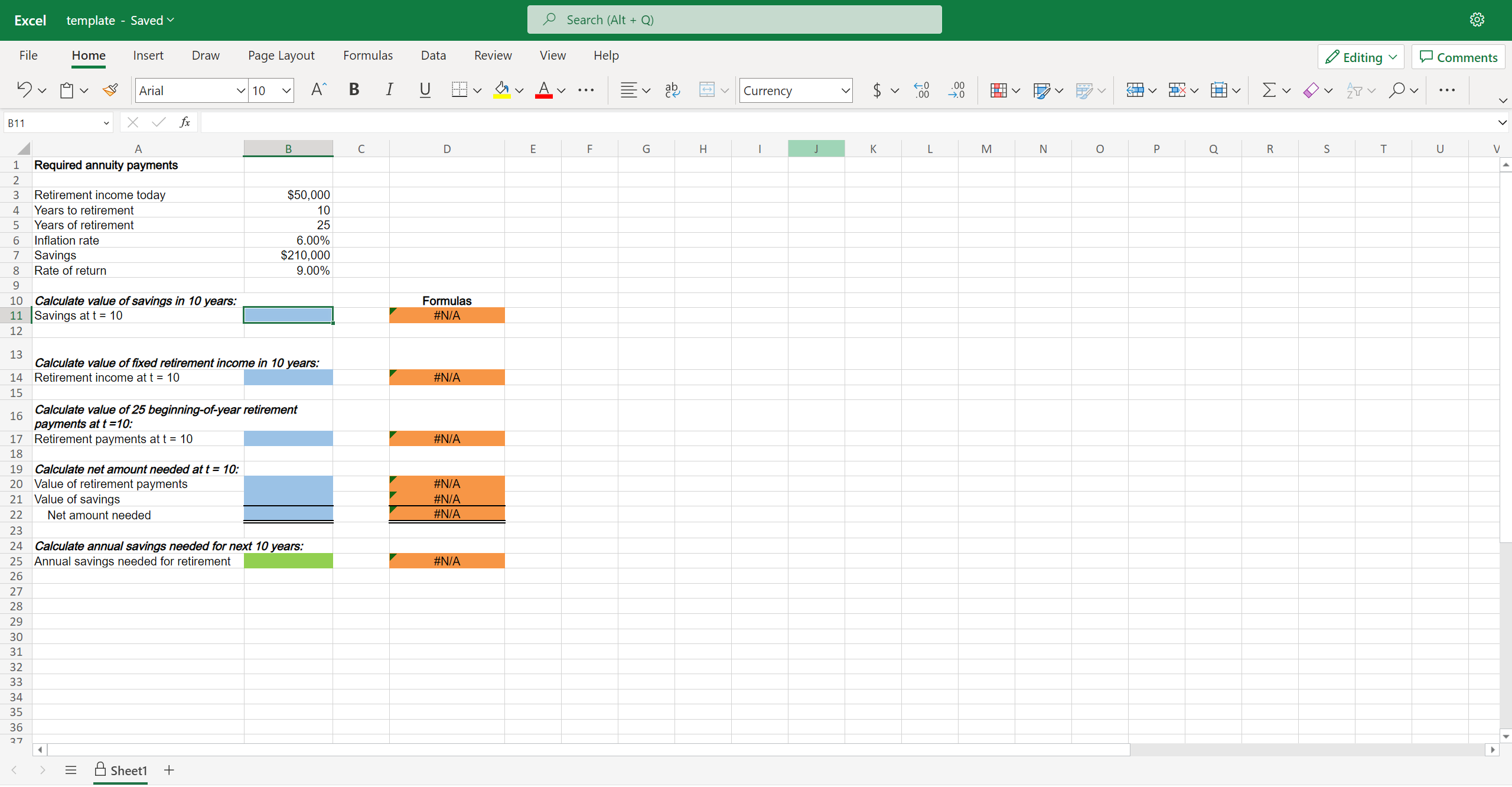The image size is (1512, 787).
Task: Select the Underline icon
Action: 425,90
